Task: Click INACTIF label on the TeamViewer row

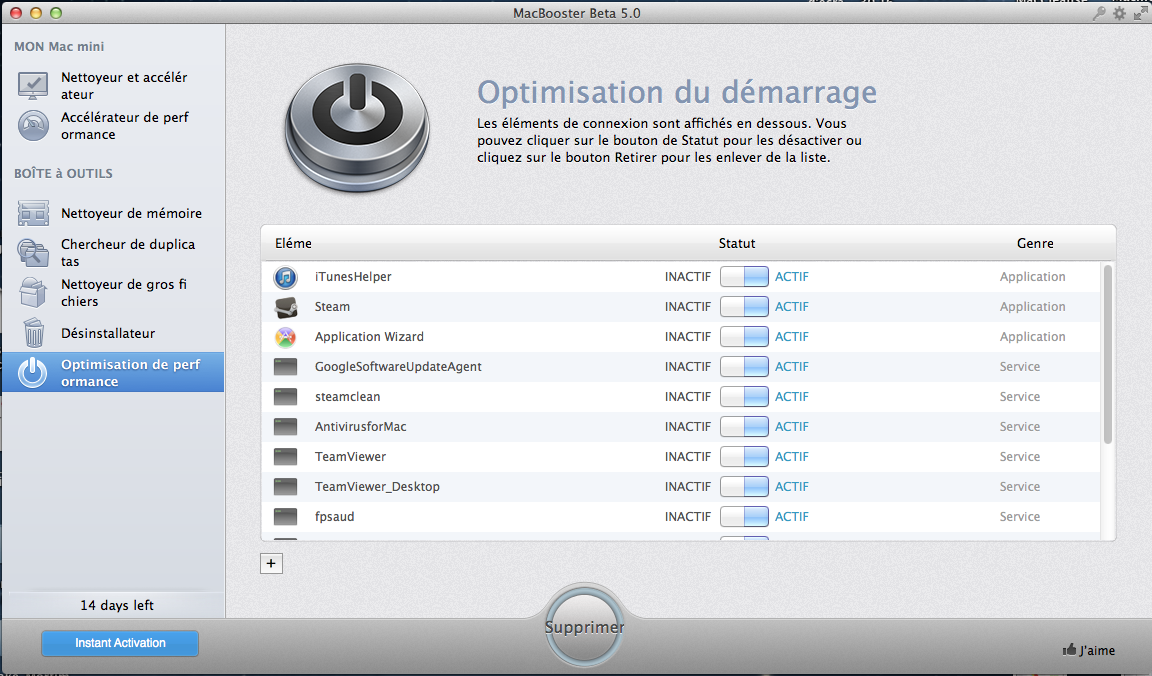Action: point(688,457)
